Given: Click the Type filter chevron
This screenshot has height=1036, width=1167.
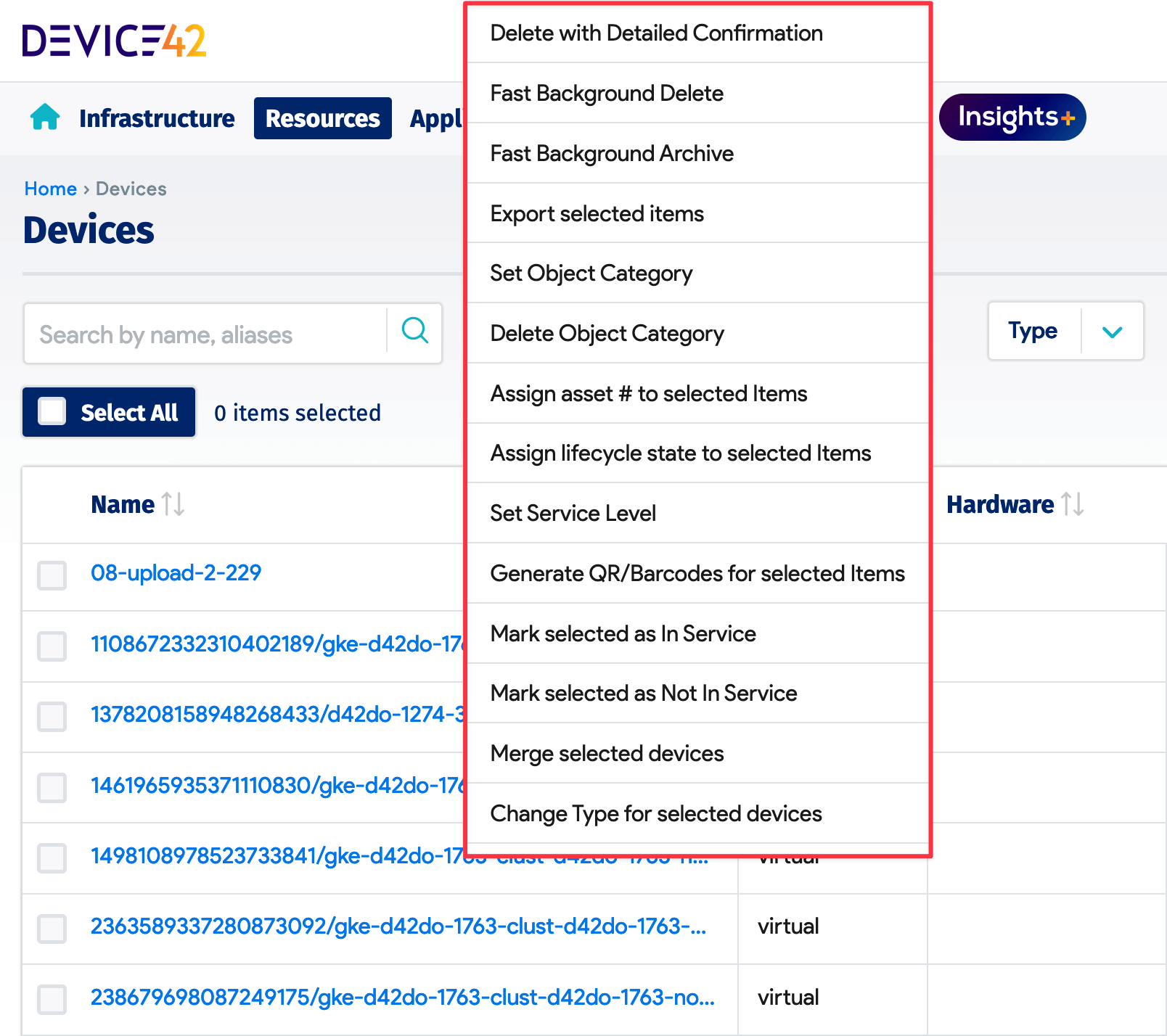Looking at the screenshot, I should pyautogui.click(x=1111, y=332).
